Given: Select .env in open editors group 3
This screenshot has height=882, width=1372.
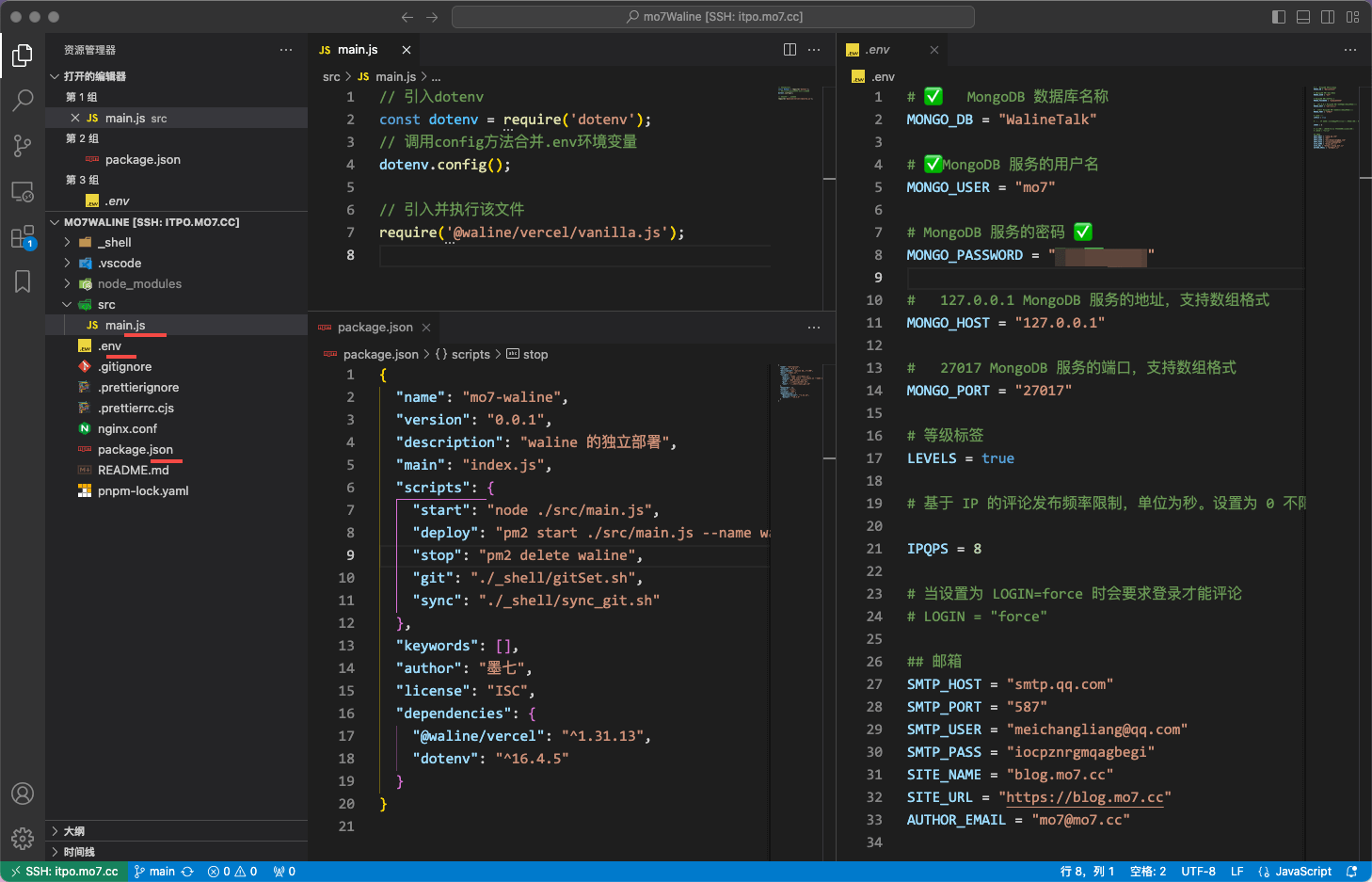Looking at the screenshot, I should (x=176, y=201).
